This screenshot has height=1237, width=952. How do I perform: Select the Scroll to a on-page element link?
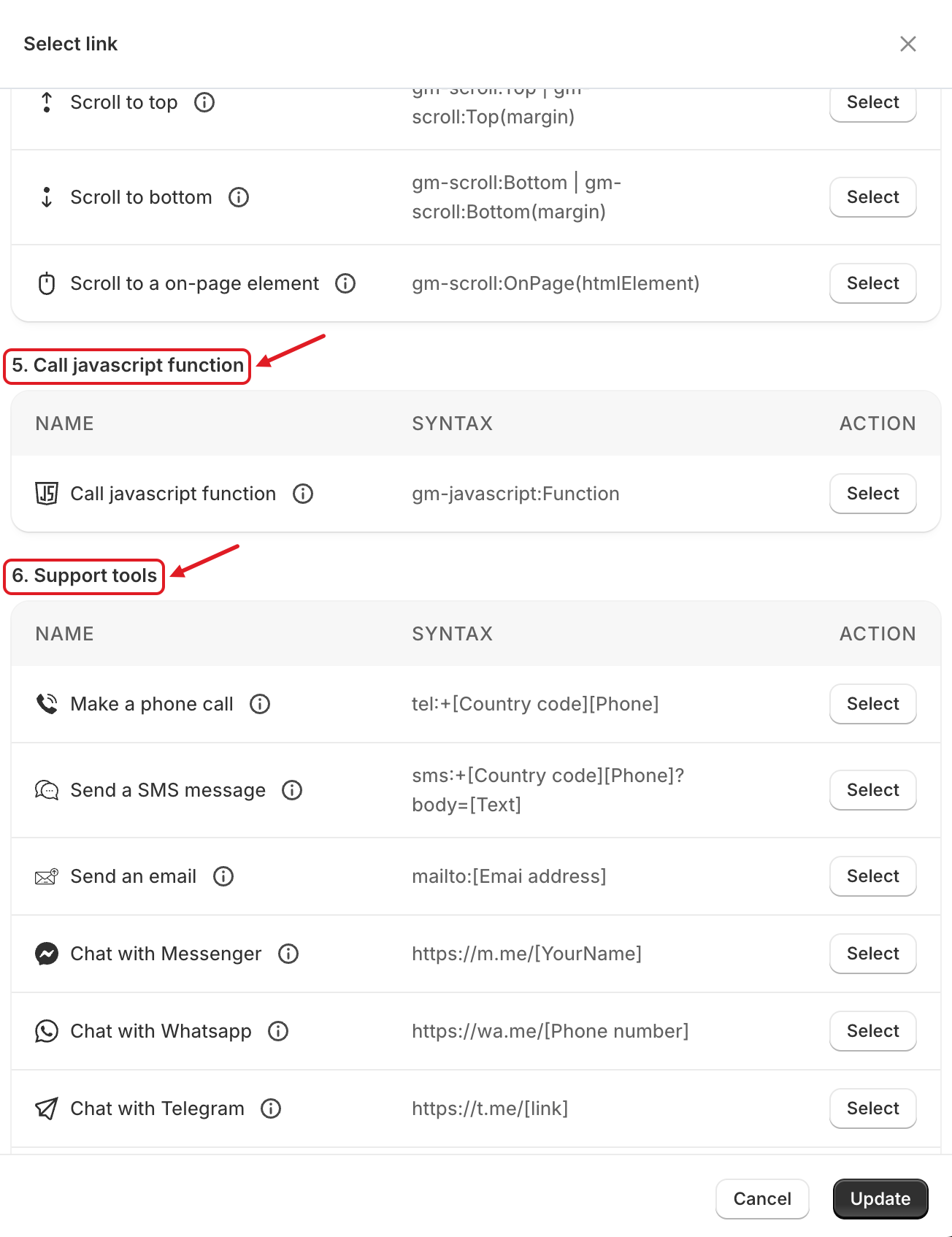click(873, 283)
